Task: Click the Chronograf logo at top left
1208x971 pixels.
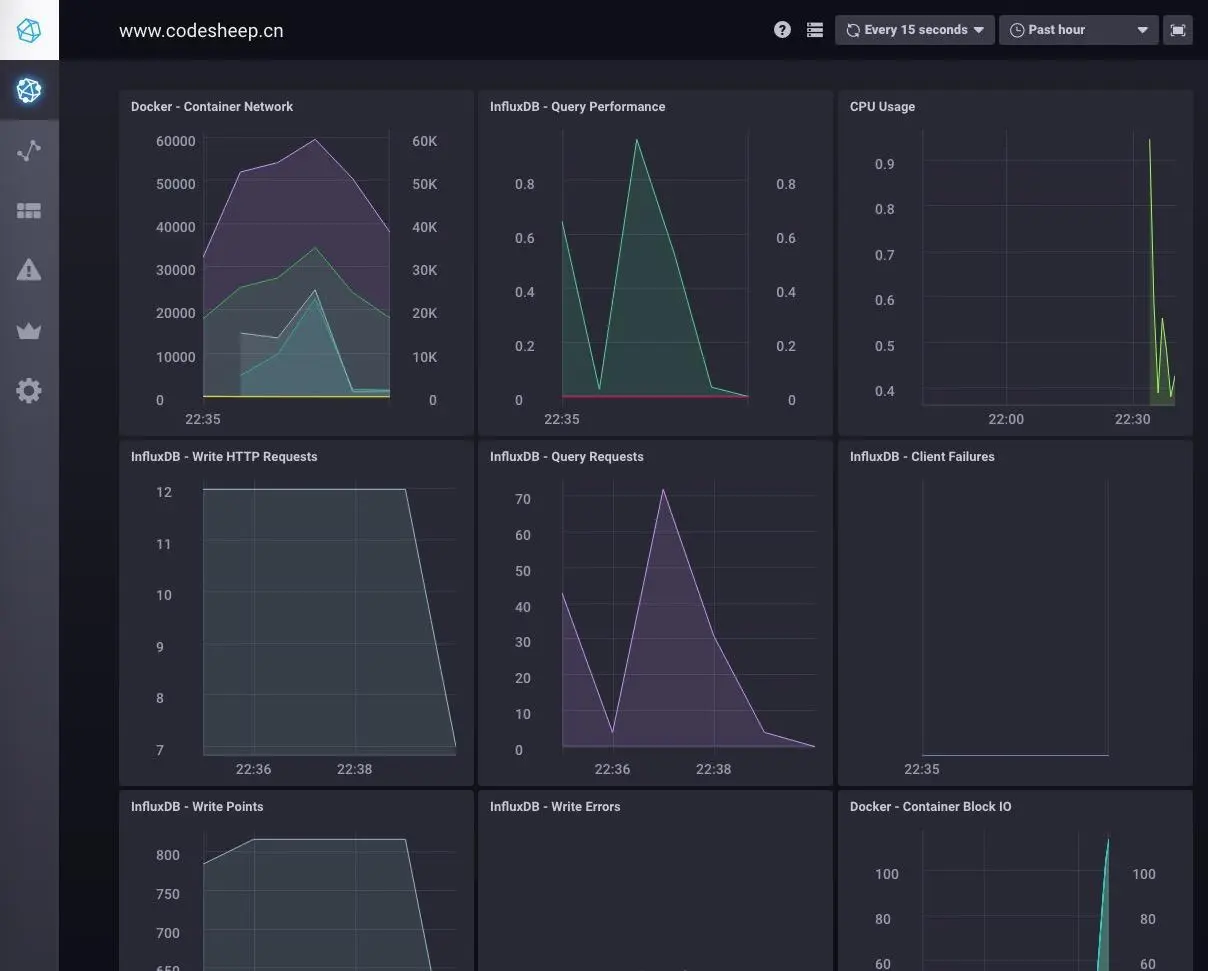Action: pos(29,30)
